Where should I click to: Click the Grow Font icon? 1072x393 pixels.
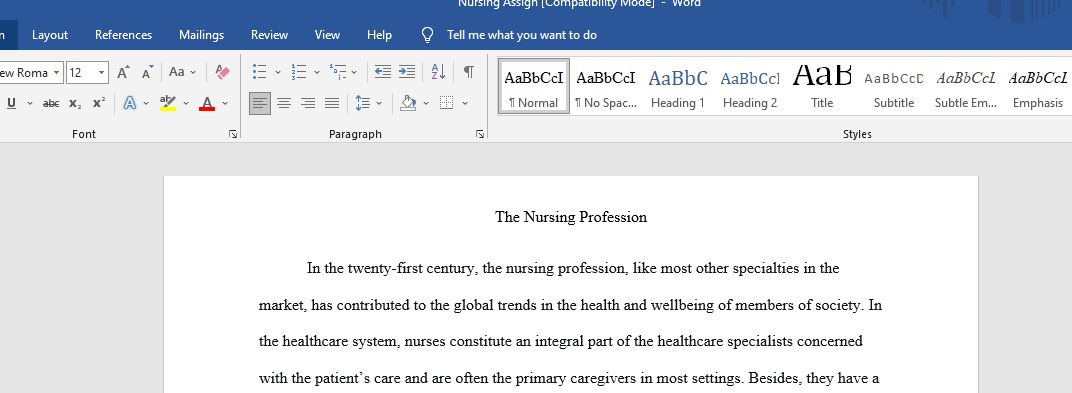pos(123,72)
